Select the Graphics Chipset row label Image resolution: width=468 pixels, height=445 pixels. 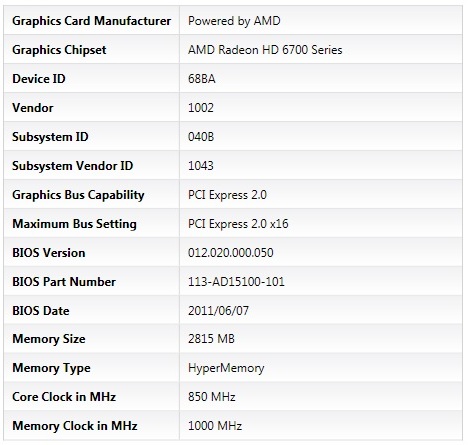click(x=59, y=50)
